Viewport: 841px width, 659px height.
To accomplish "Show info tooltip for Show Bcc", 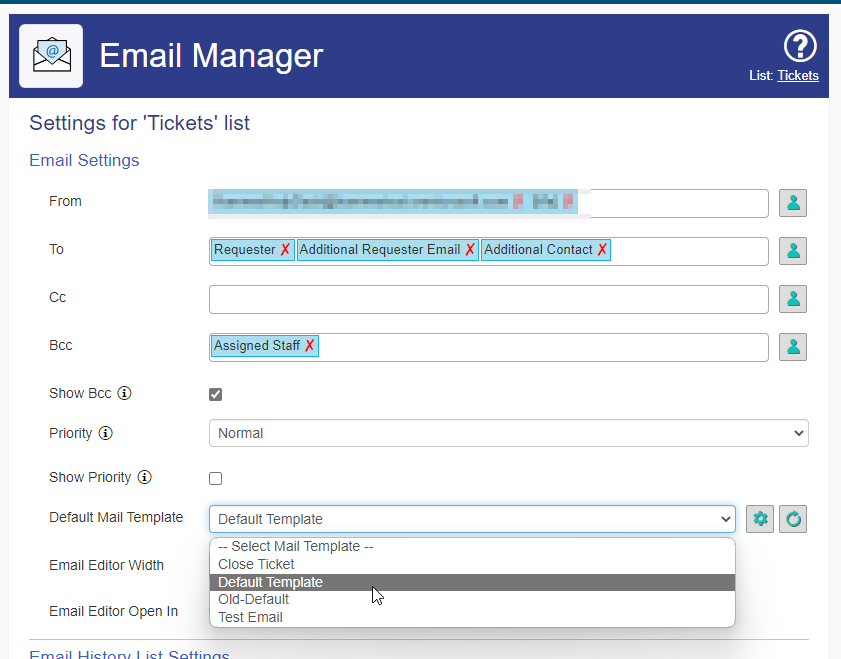I will (x=124, y=393).
